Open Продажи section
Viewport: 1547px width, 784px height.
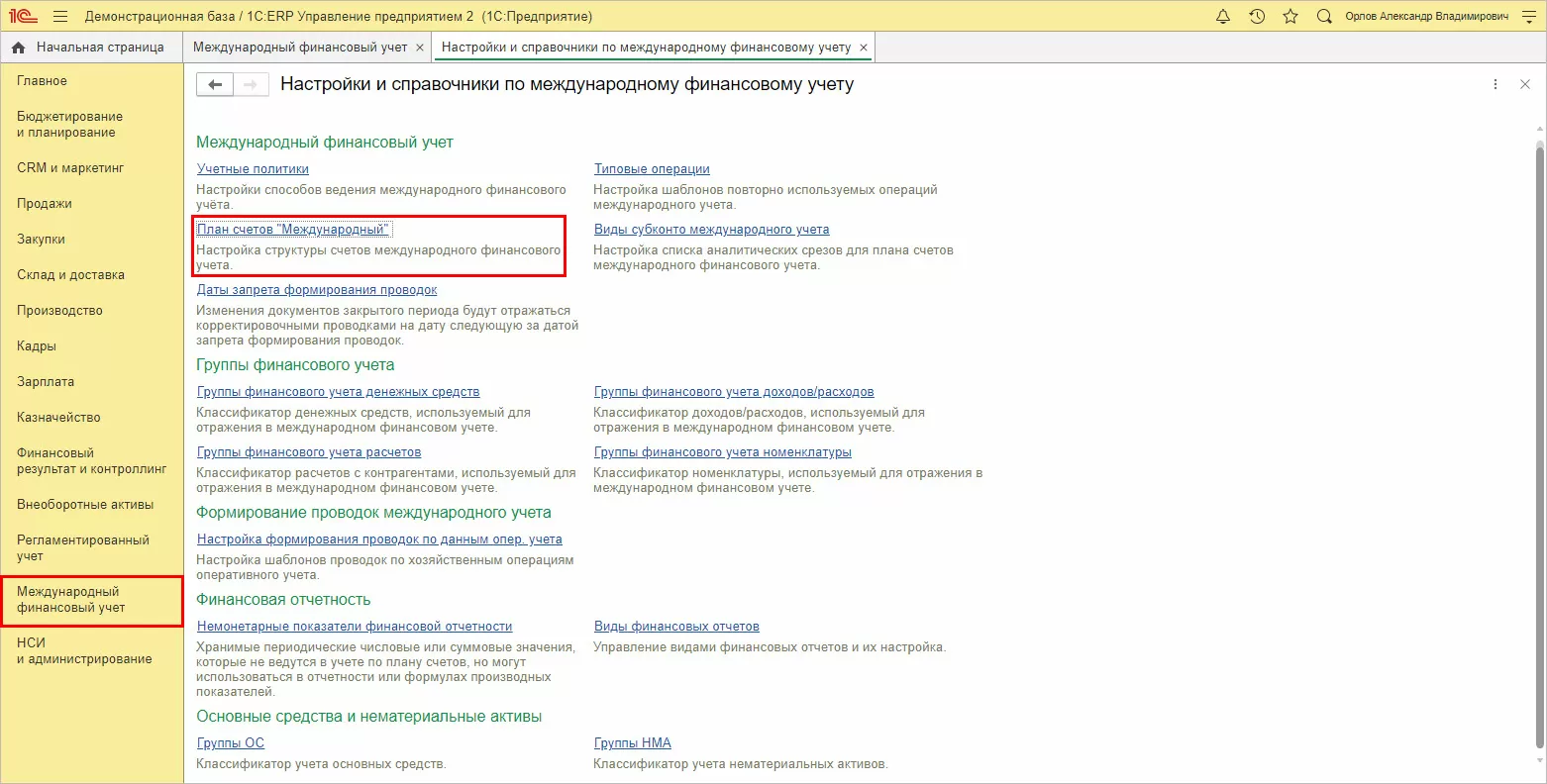[x=45, y=204]
